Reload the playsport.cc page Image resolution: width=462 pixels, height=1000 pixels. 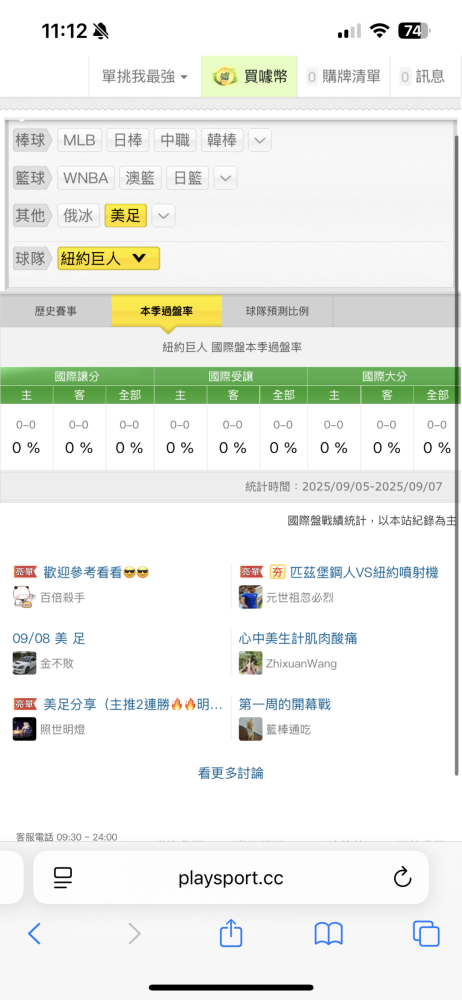(x=403, y=878)
